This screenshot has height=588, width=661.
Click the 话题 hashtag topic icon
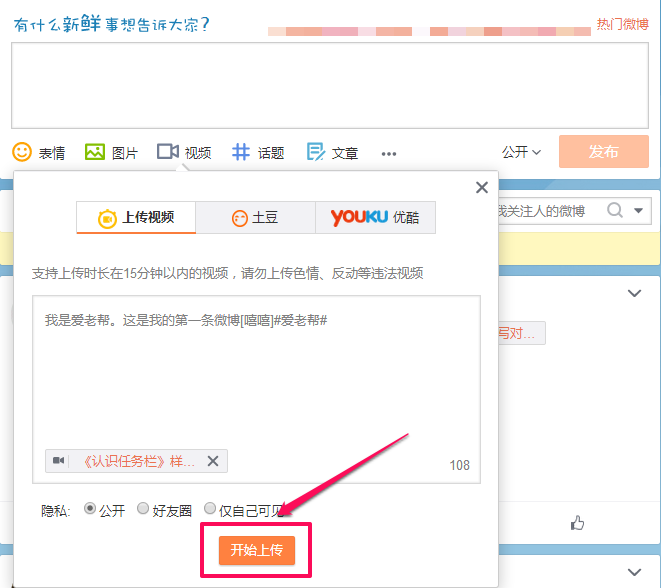click(x=241, y=152)
